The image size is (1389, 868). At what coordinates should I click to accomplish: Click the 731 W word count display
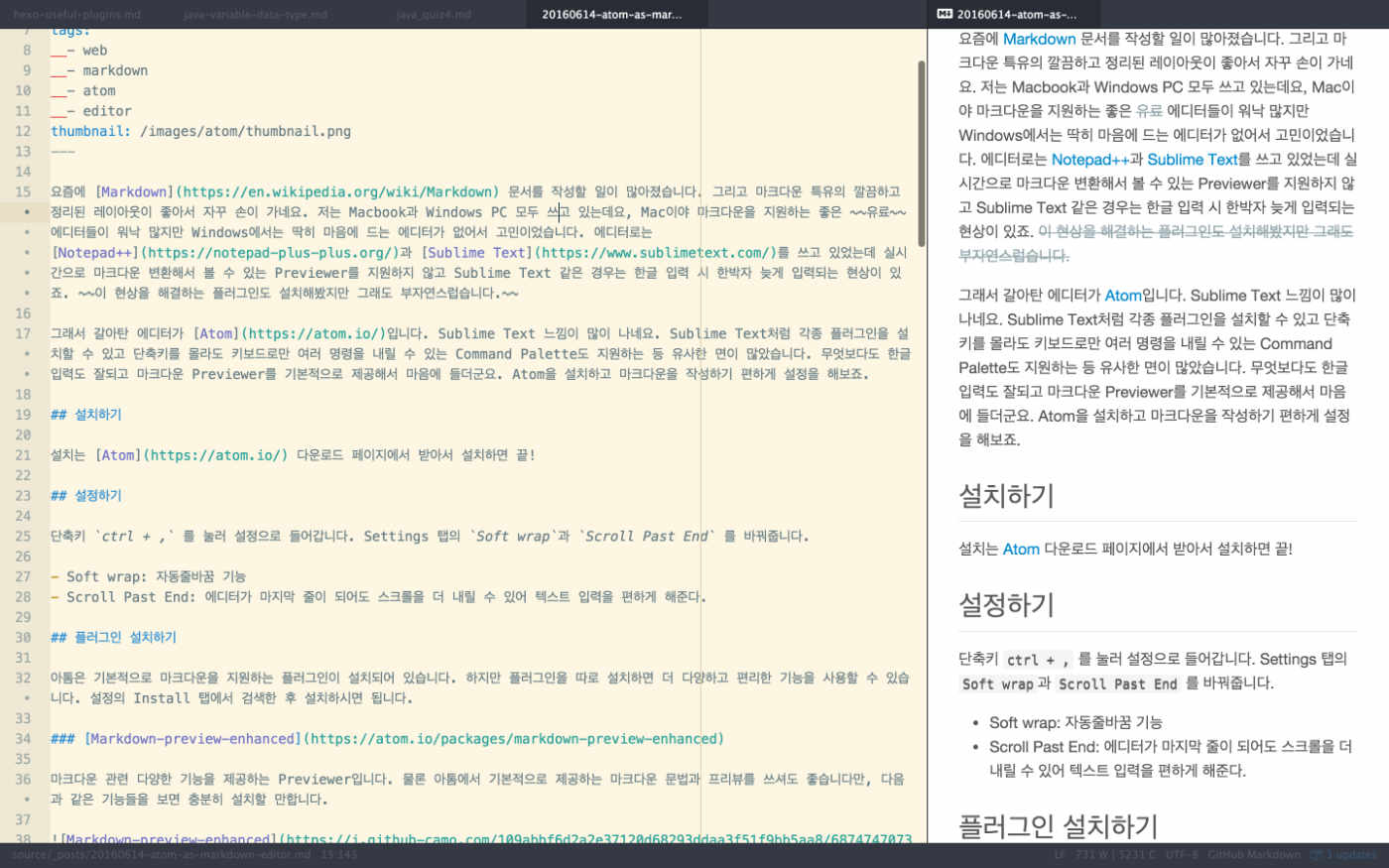1094,853
